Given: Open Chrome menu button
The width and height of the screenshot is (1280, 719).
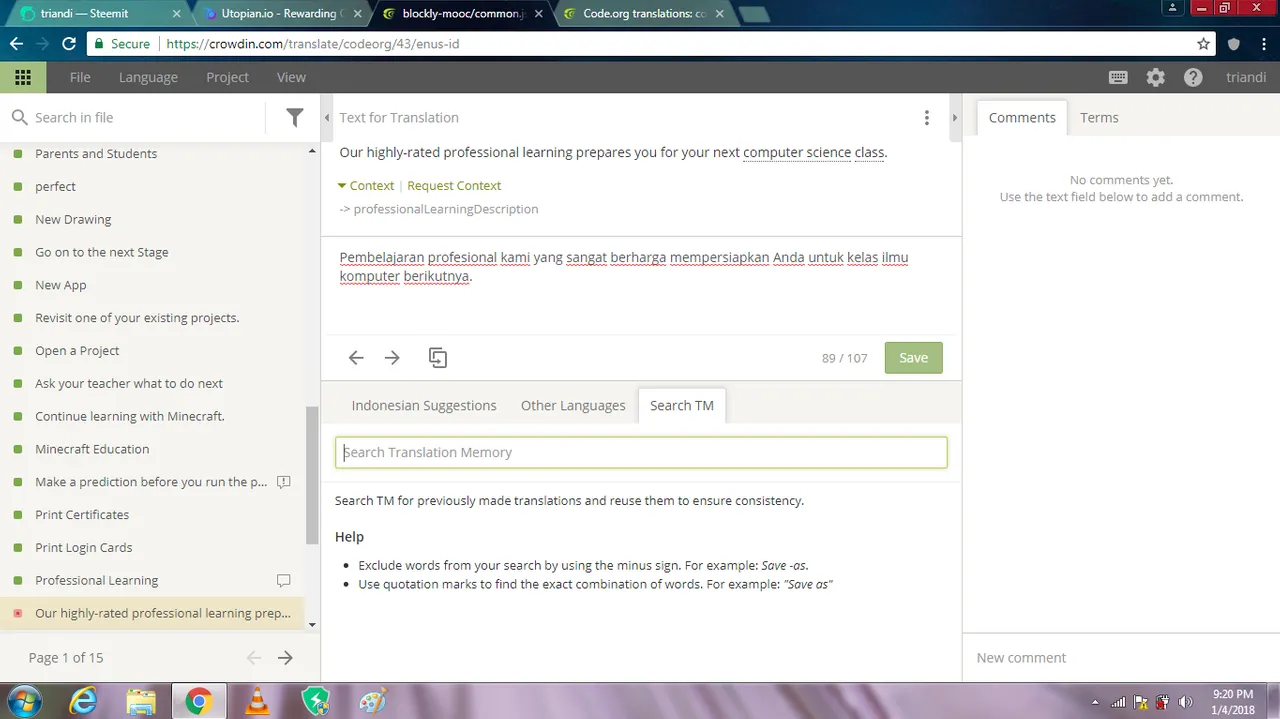Looking at the screenshot, I should pyautogui.click(x=1263, y=44).
